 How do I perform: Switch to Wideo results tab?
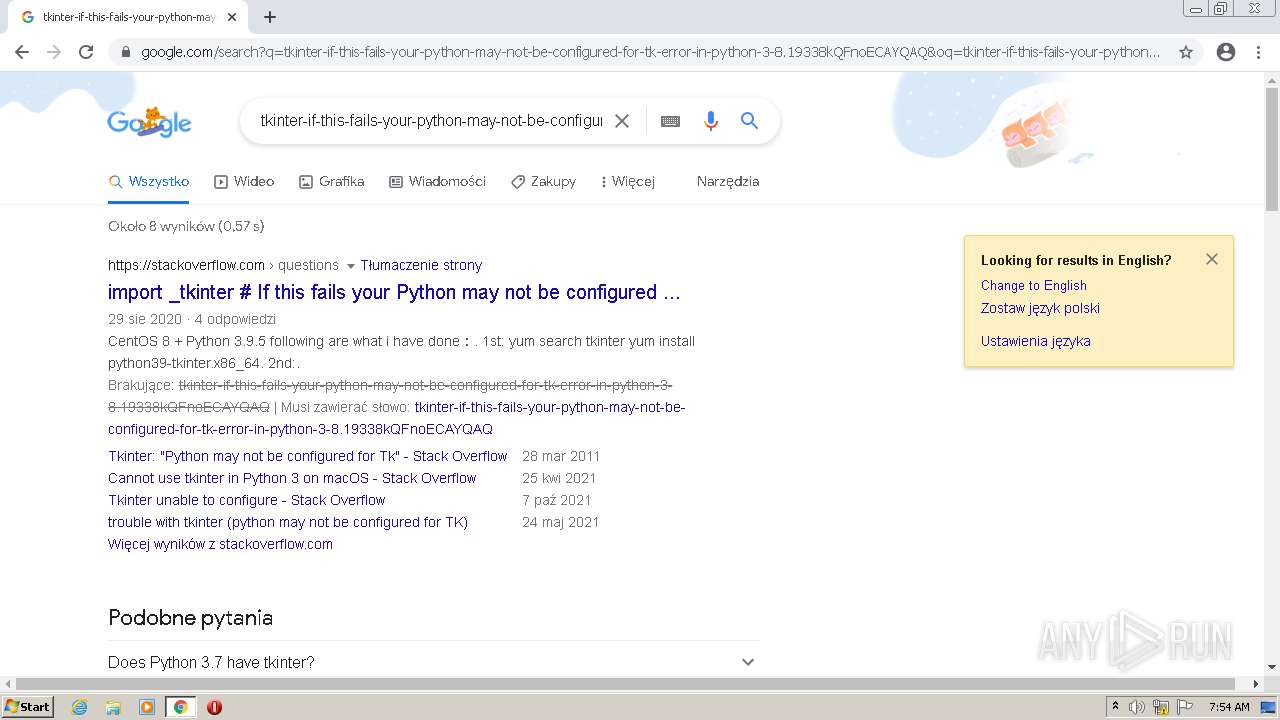[x=244, y=182]
